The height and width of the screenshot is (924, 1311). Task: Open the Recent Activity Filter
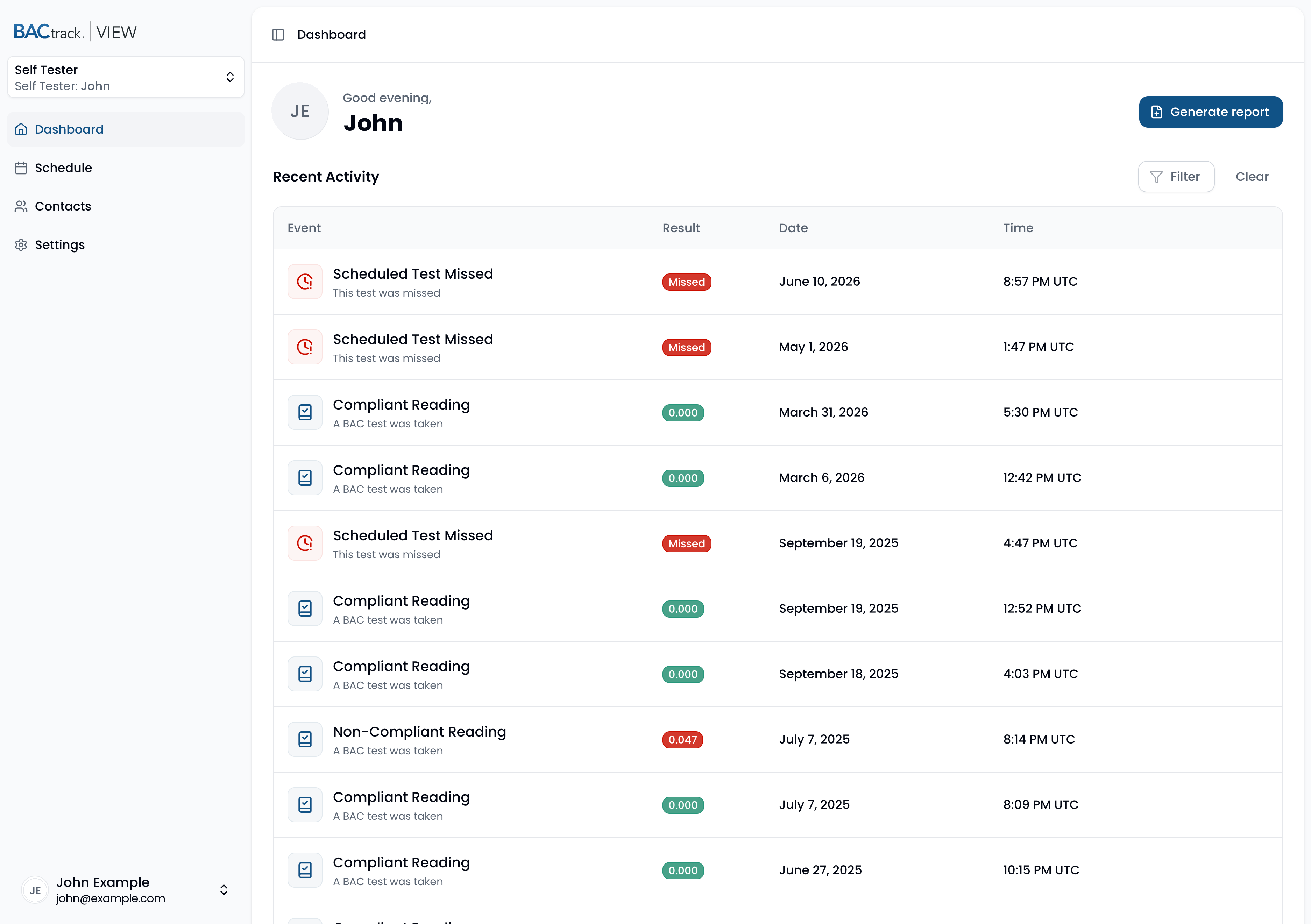(x=1176, y=177)
